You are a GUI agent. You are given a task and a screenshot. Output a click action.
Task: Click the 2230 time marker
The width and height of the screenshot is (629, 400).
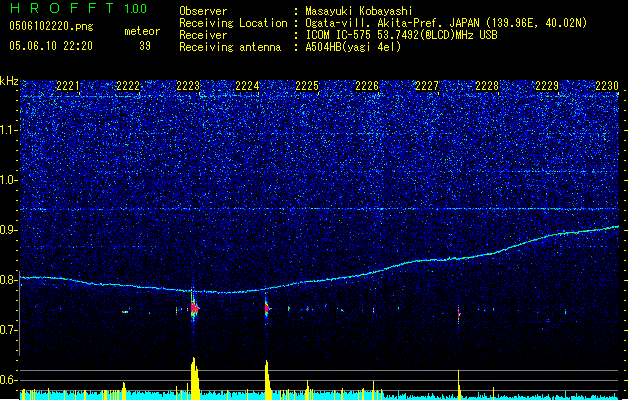coord(607,86)
